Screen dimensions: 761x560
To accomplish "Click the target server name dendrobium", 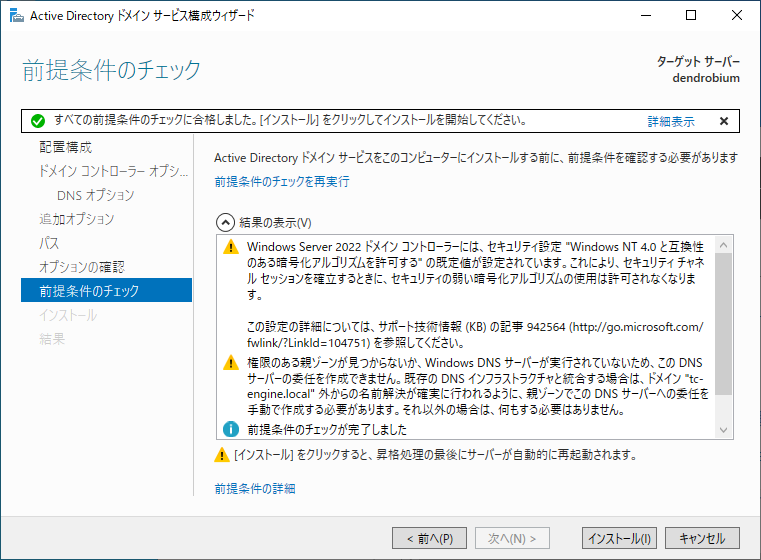I will tap(706, 78).
